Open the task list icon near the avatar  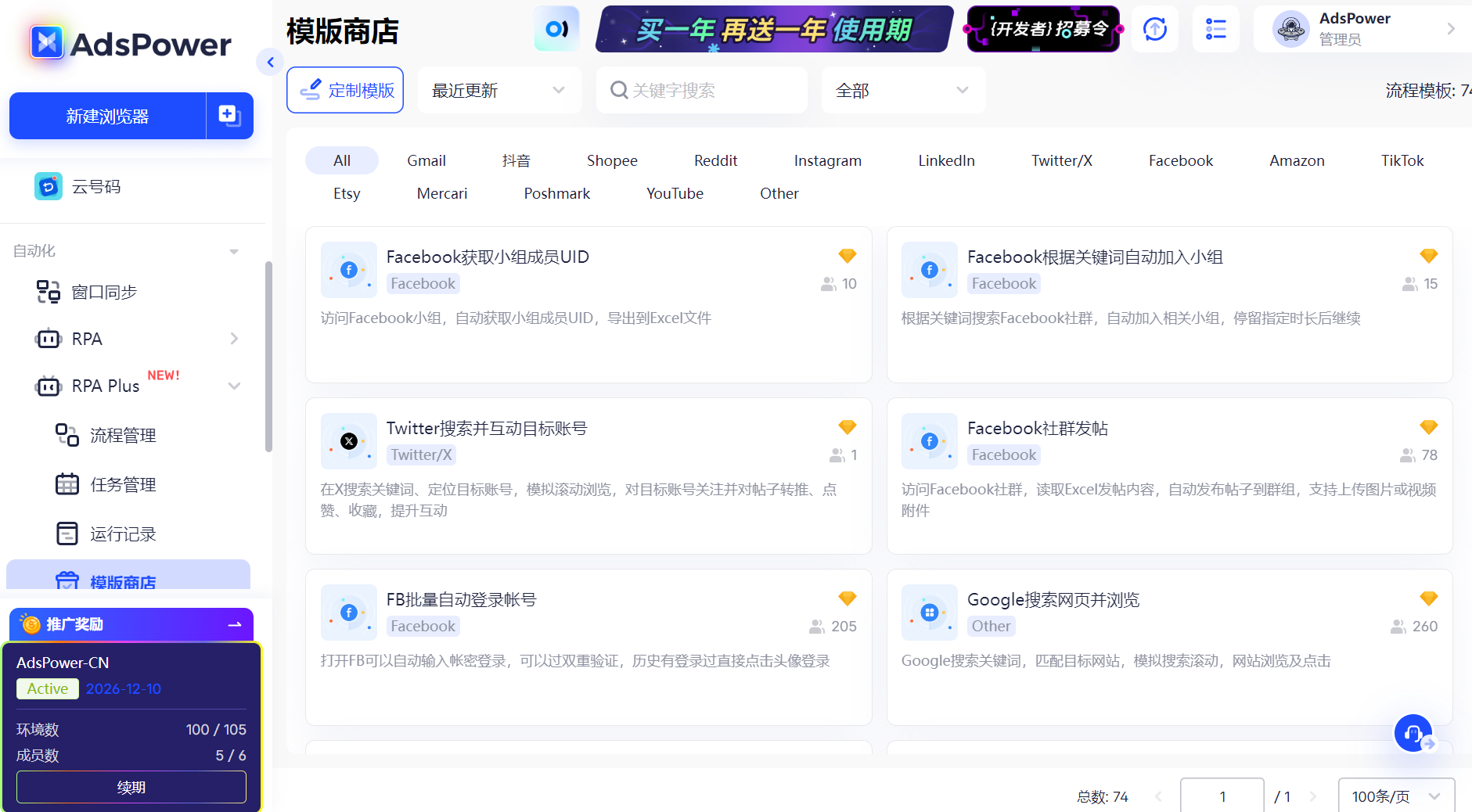tap(1215, 29)
